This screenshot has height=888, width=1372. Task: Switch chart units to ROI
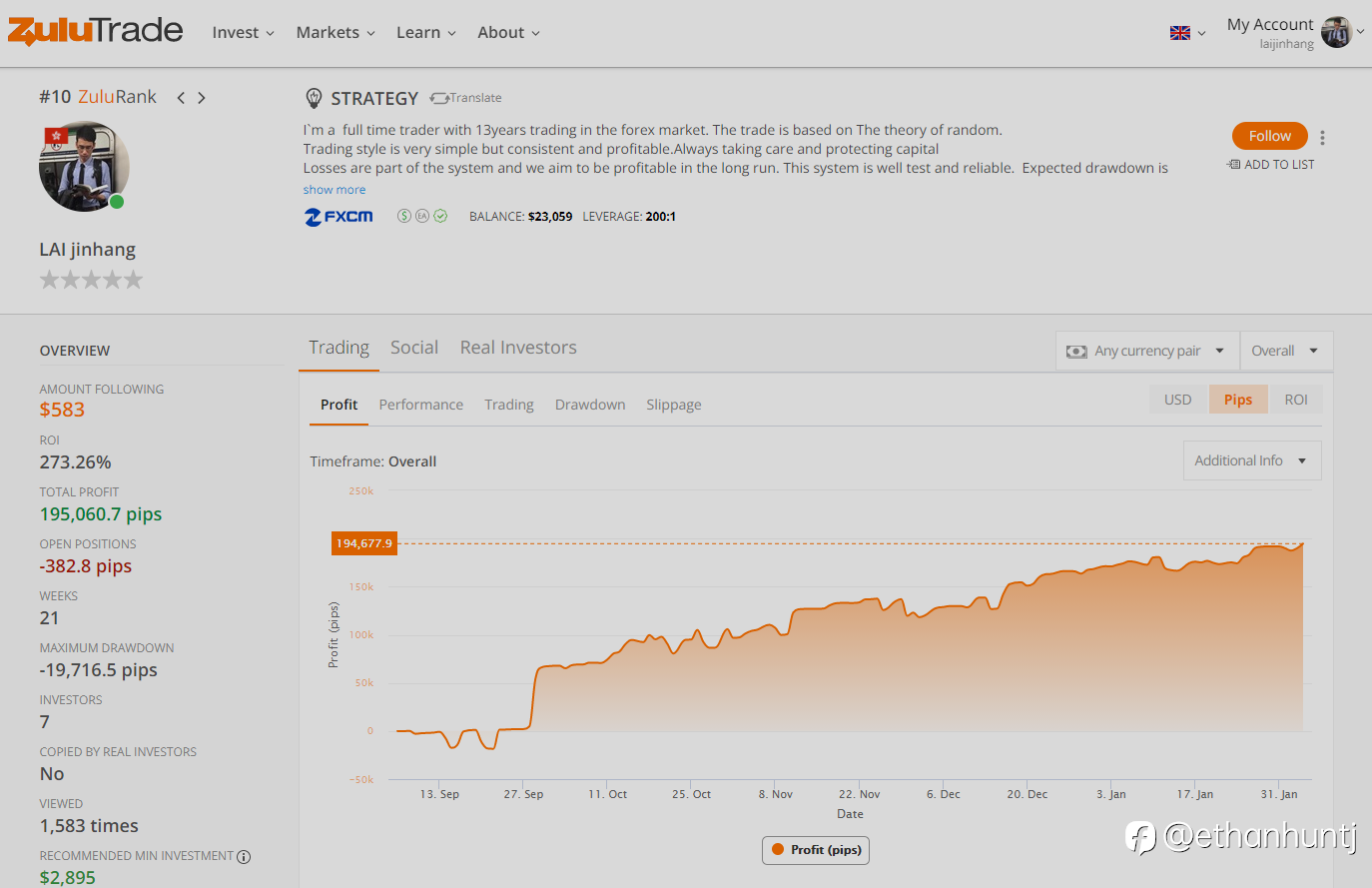pos(1296,400)
